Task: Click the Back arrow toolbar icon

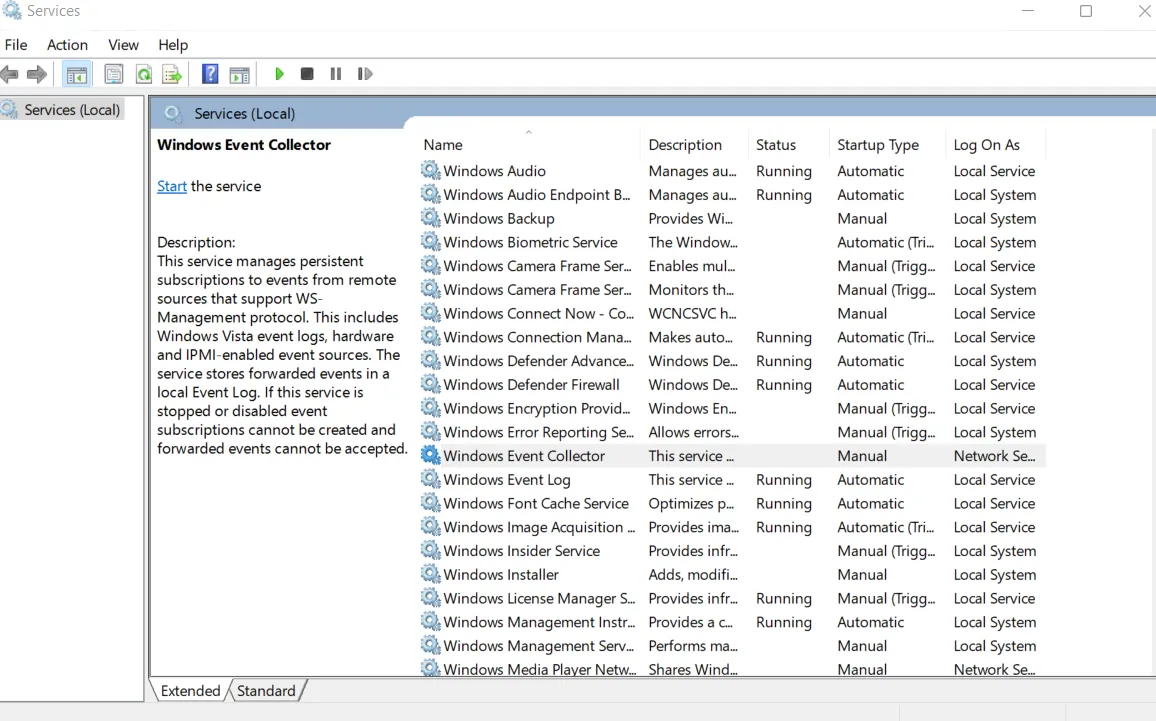Action: 10,74
